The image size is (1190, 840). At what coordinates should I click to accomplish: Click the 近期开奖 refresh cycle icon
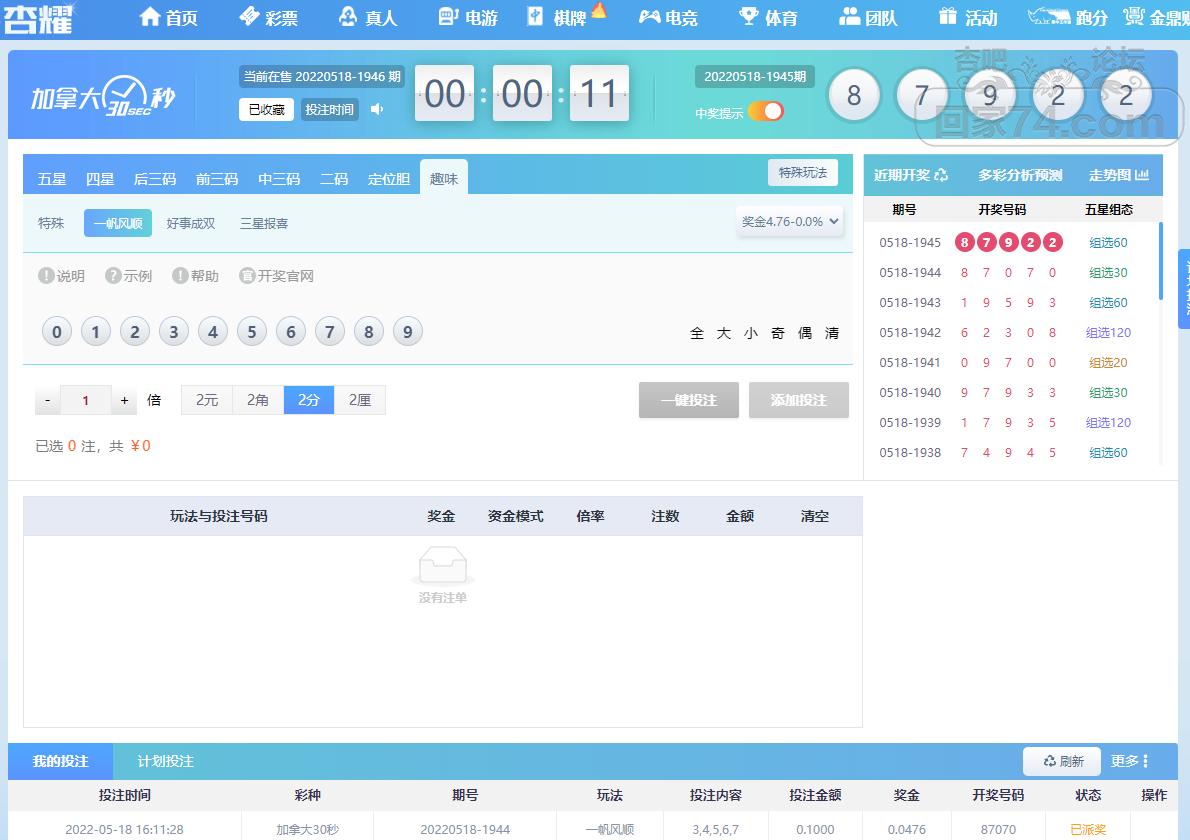941,175
